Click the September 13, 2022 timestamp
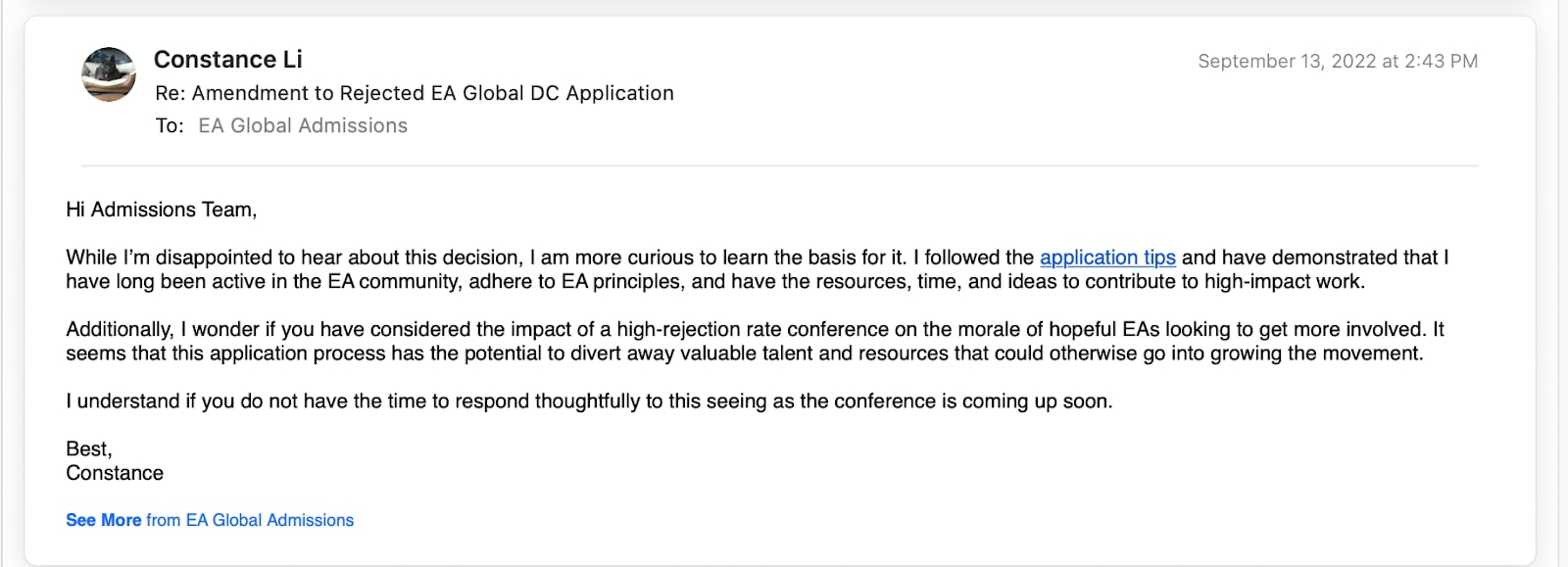1568x567 pixels. (x=1337, y=61)
